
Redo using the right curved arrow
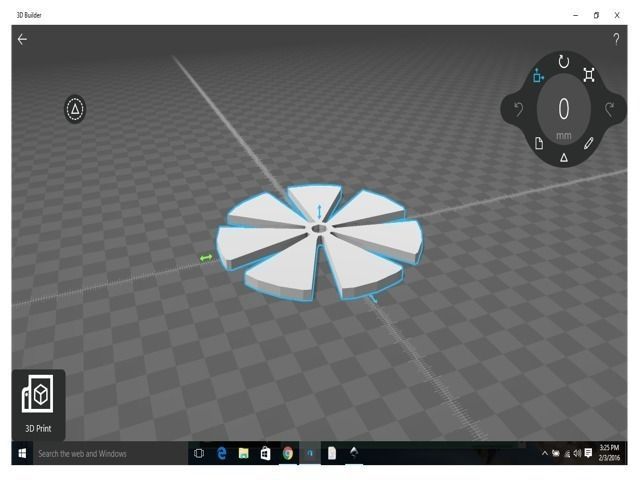[x=609, y=109]
